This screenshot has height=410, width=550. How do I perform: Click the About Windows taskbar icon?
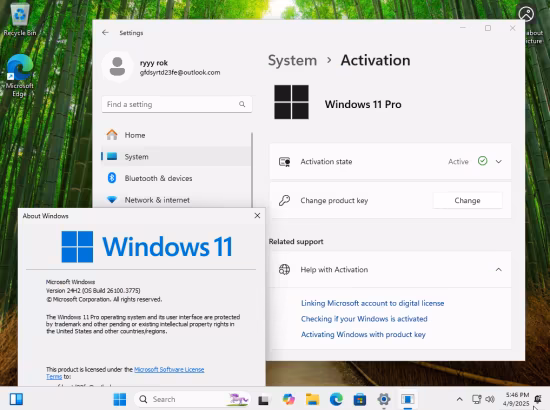(408, 399)
